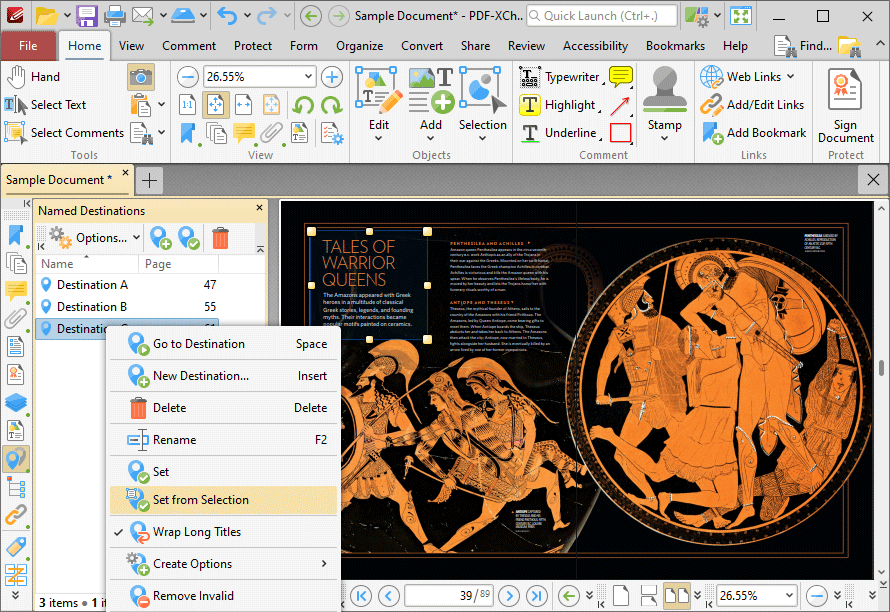Select the red arrow drawing tool

click(x=620, y=106)
